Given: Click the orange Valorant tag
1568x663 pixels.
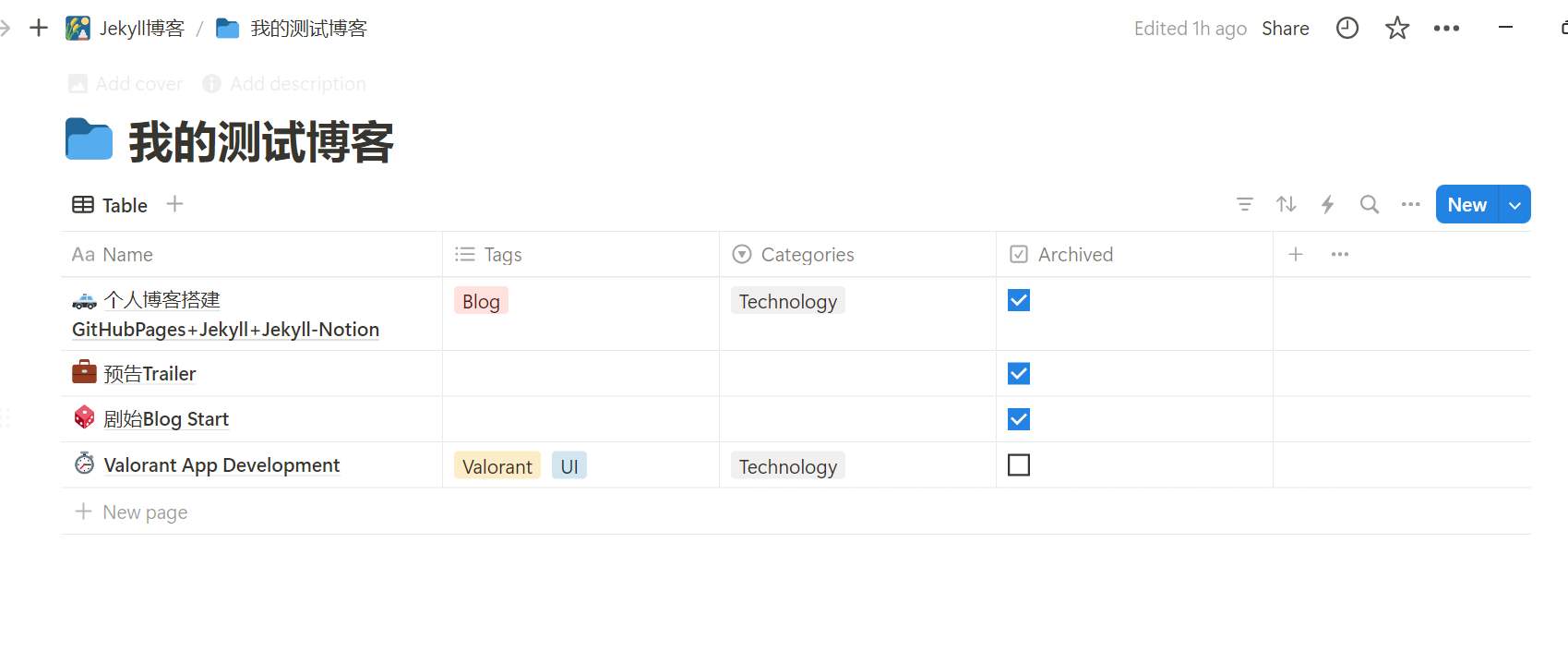Looking at the screenshot, I should tap(497, 466).
